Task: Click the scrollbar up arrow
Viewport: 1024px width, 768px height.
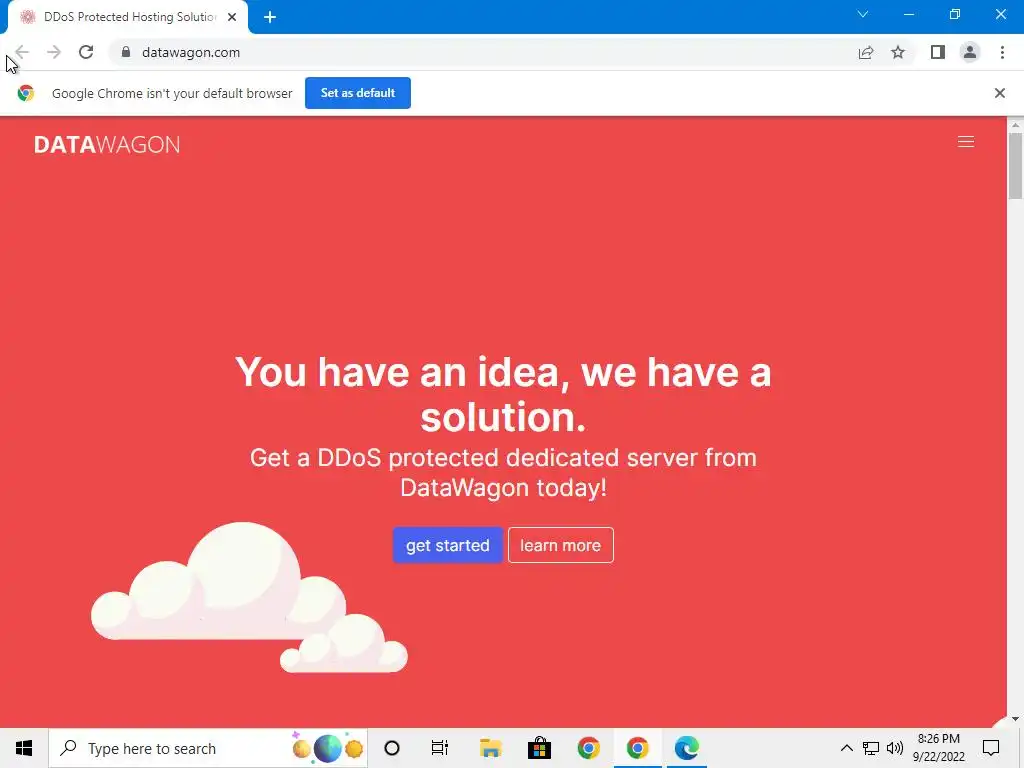Action: 1016,125
